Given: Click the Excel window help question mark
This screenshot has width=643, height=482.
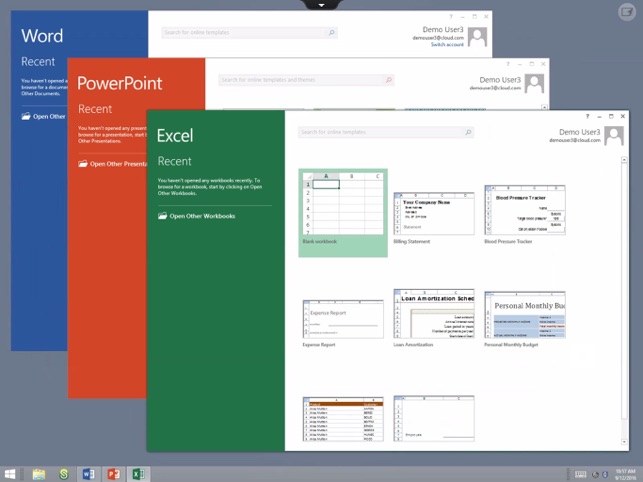Looking at the screenshot, I should (x=587, y=117).
